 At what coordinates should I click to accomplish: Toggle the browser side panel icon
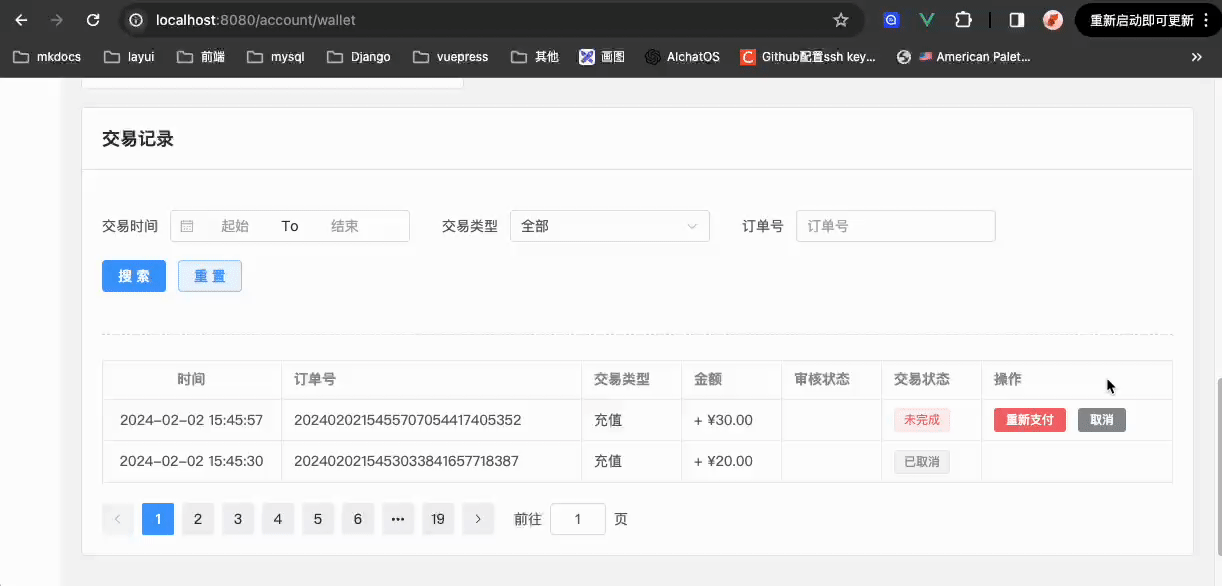[x=1016, y=20]
